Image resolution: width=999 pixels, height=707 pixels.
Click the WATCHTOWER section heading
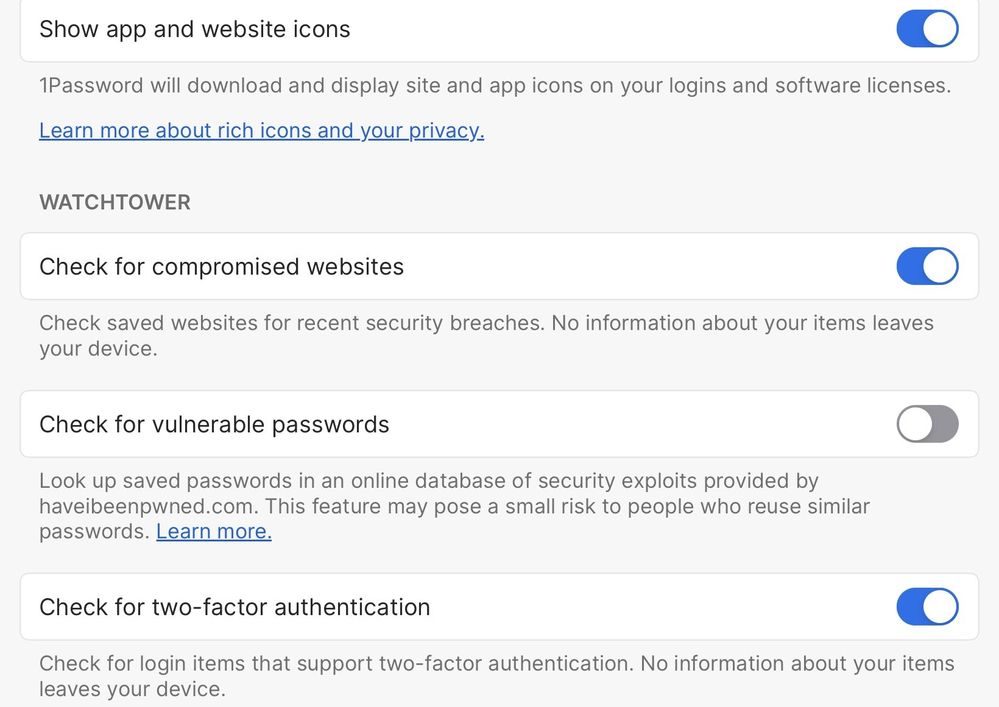(x=114, y=202)
